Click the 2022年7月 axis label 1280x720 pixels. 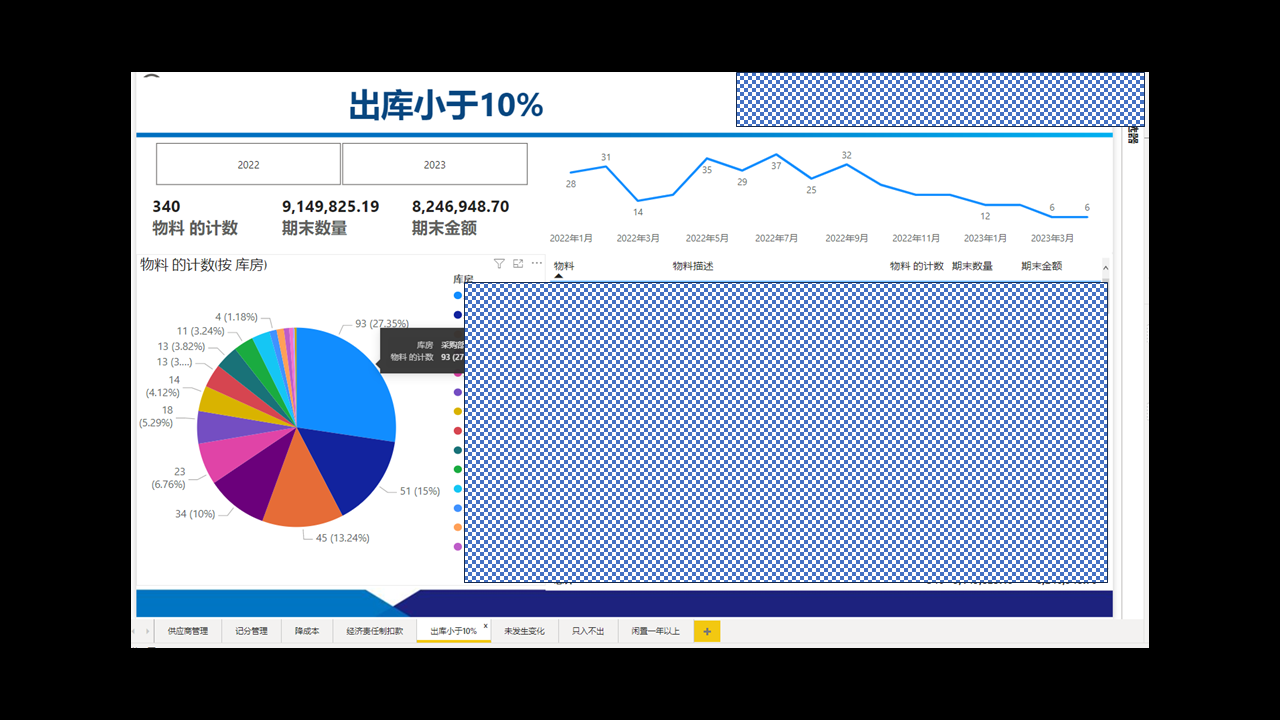coord(776,238)
